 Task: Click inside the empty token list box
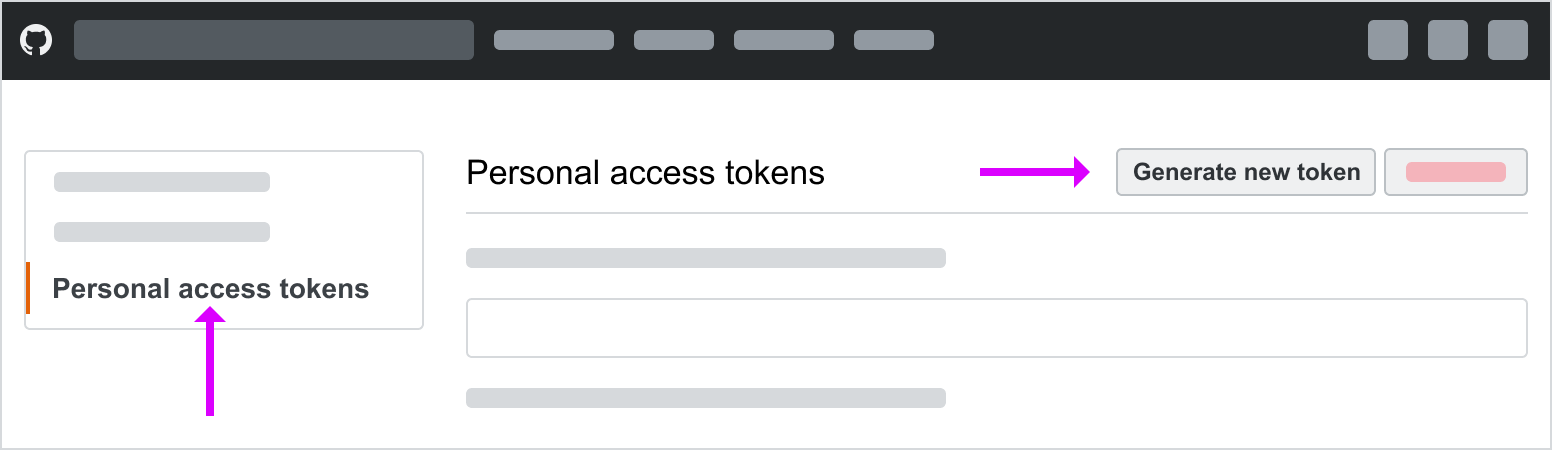996,328
